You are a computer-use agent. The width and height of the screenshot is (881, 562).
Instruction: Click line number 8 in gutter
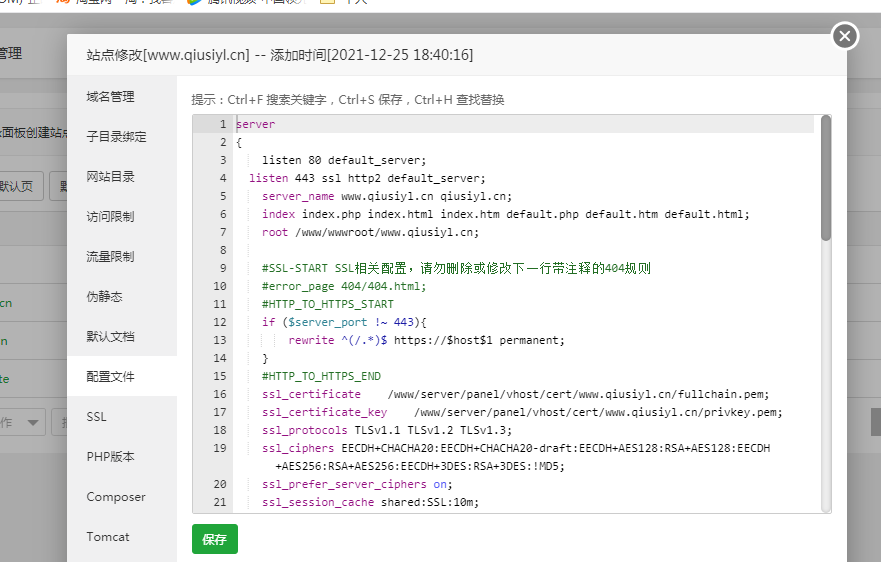pos(223,250)
